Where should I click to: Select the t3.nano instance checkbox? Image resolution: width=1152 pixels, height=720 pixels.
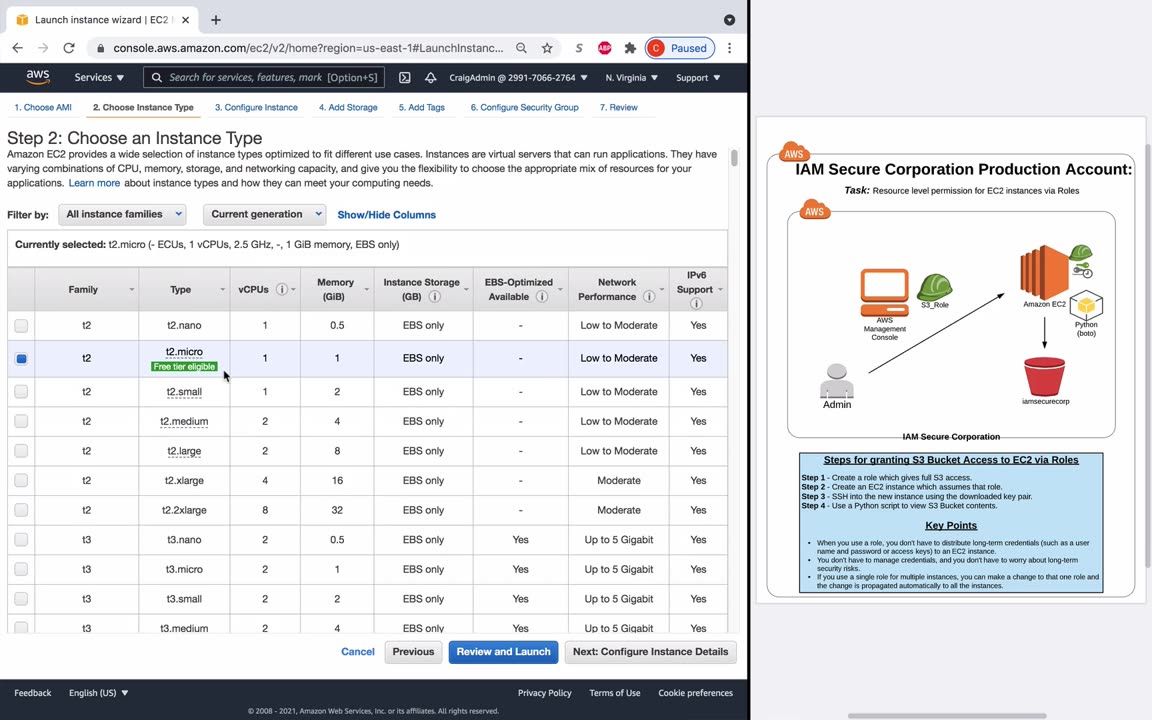click(x=21, y=539)
